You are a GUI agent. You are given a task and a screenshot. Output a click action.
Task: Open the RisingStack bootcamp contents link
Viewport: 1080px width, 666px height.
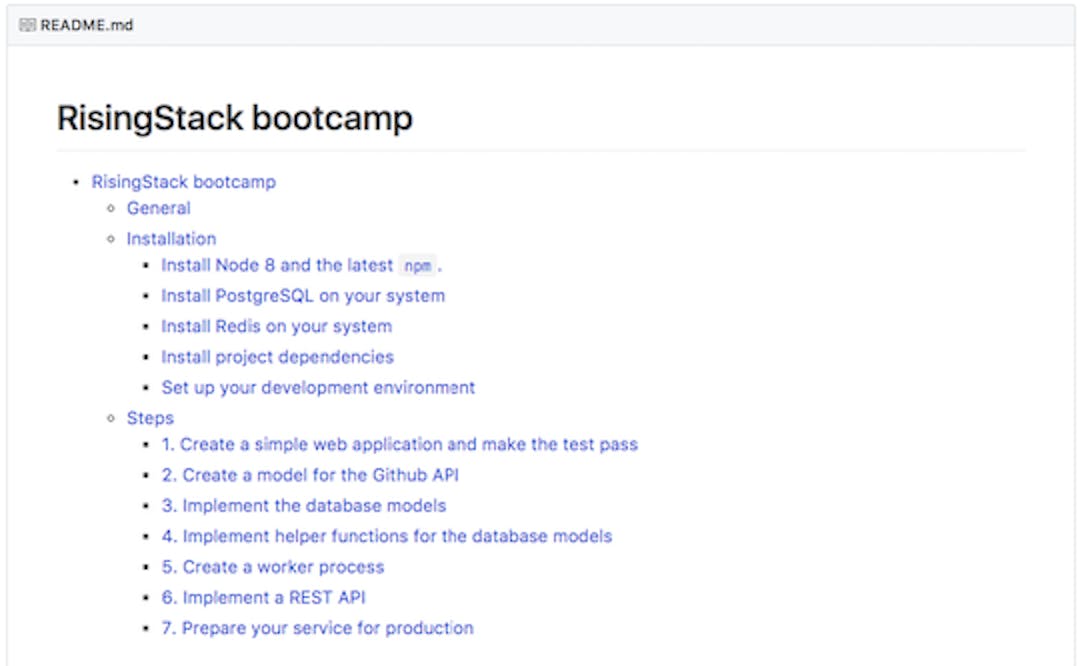coord(183,182)
